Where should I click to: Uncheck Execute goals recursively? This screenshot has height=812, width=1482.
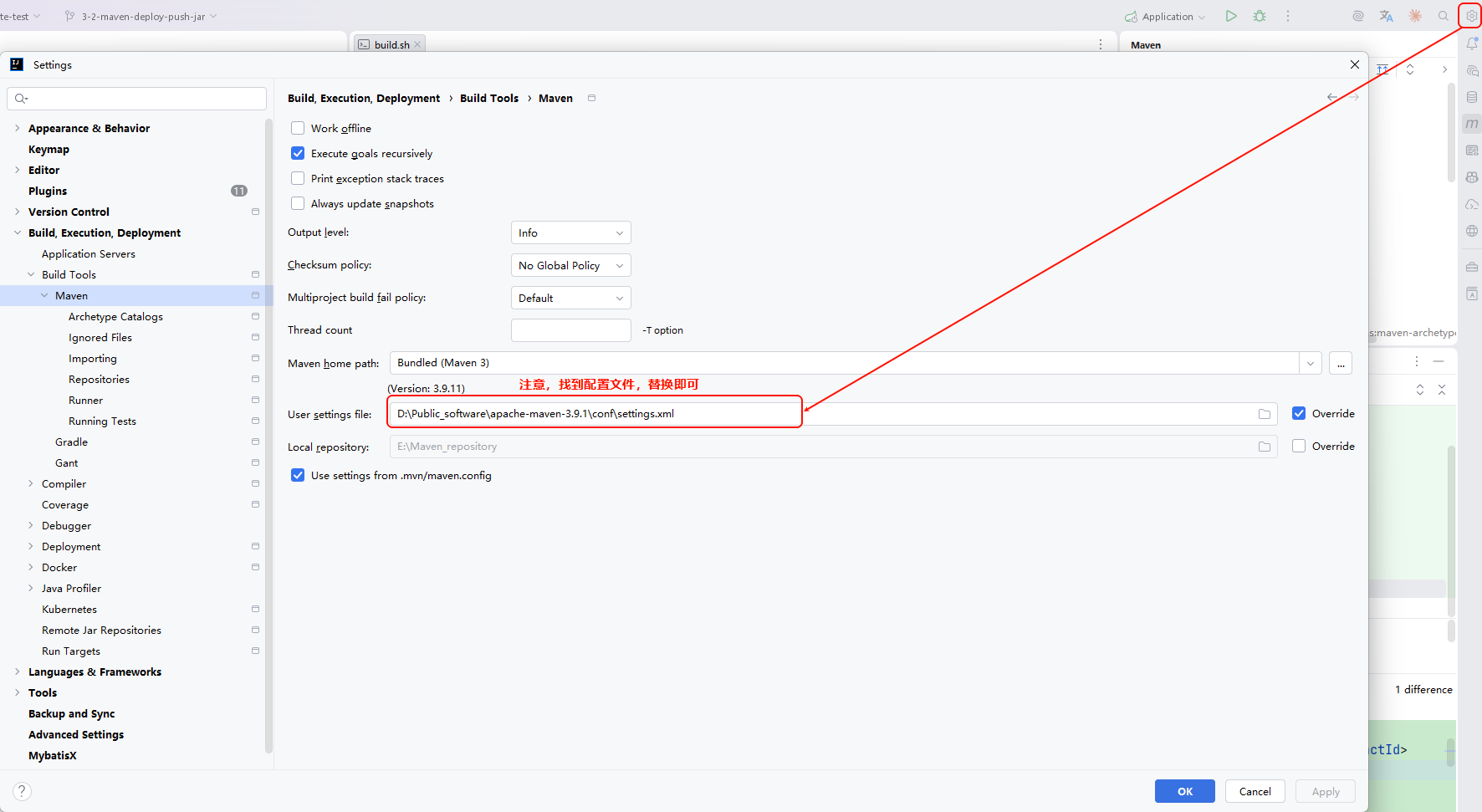(x=298, y=153)
